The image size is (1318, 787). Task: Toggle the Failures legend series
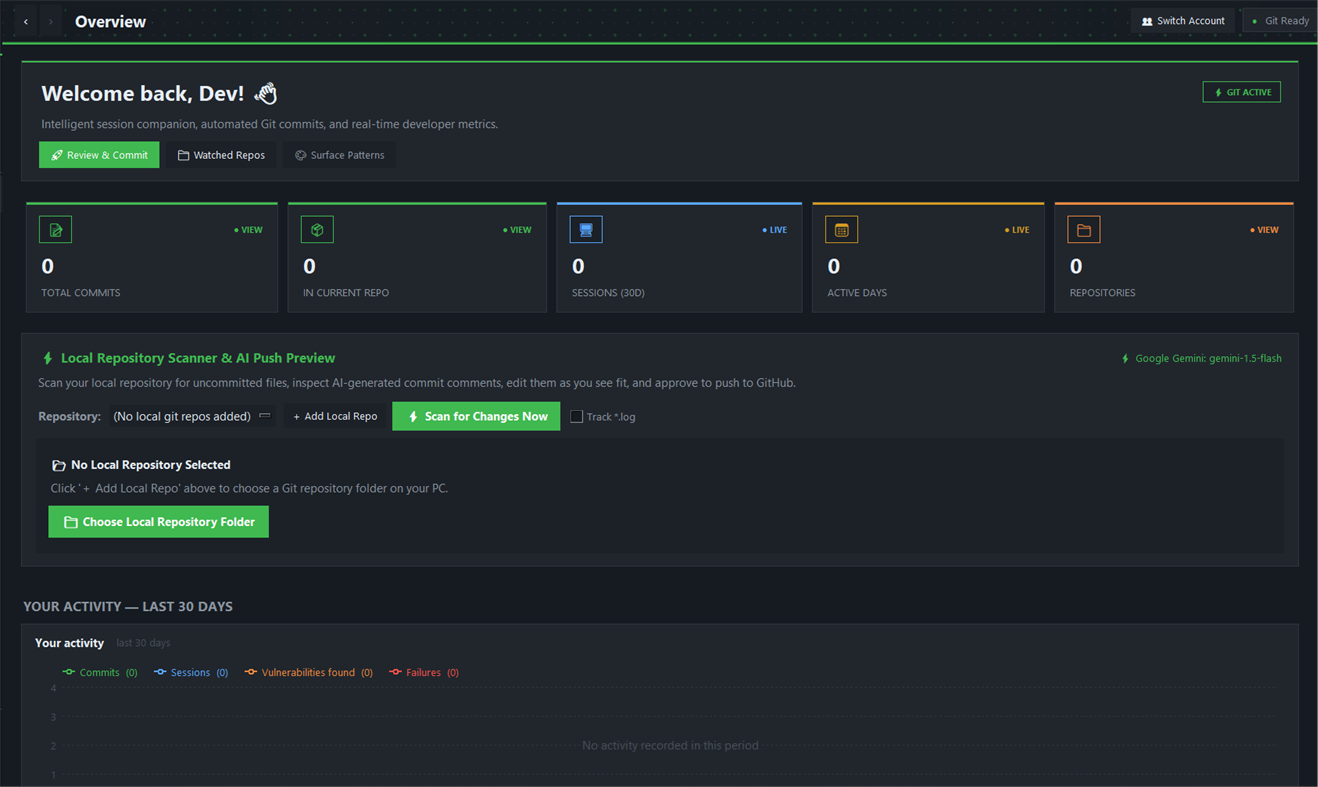click(424, 672)
